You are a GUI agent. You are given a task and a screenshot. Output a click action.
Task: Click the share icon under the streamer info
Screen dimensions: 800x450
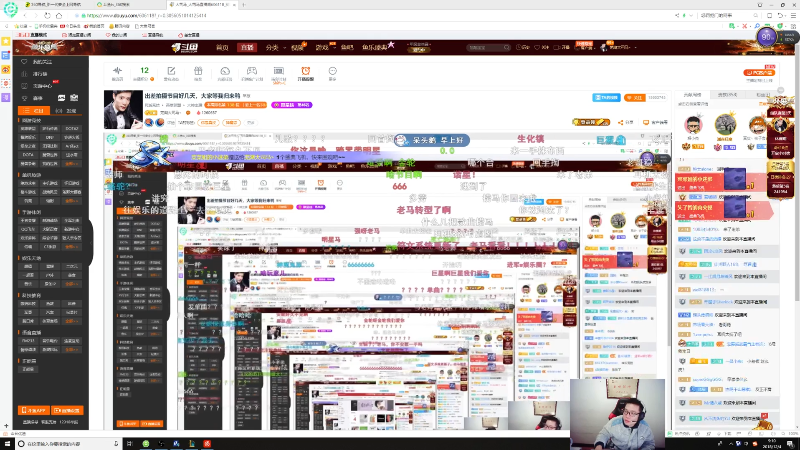(x=626, y=122)
